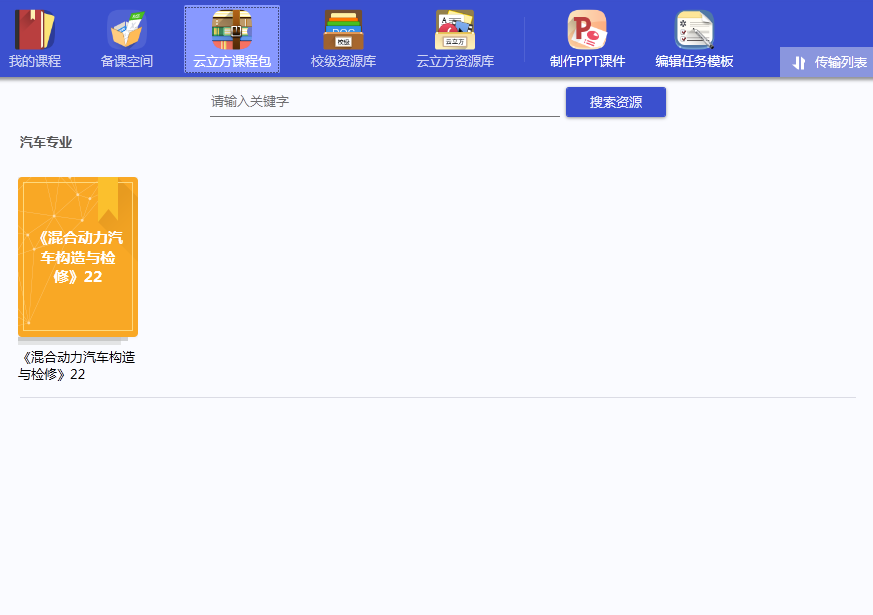The width and height of the screenshot is (873, 615).
Task: Open the 传输列表 transfer list button
Action: point(840,62)
